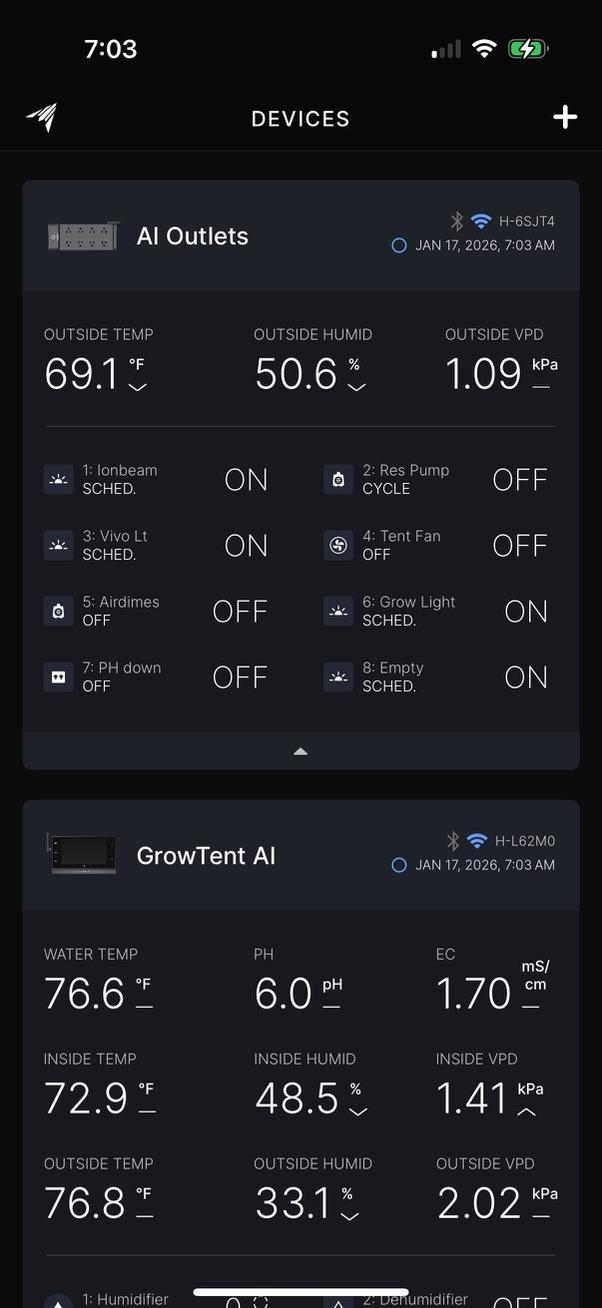Tap the add device plus icon
The image size is (602, 1308).
565,118
